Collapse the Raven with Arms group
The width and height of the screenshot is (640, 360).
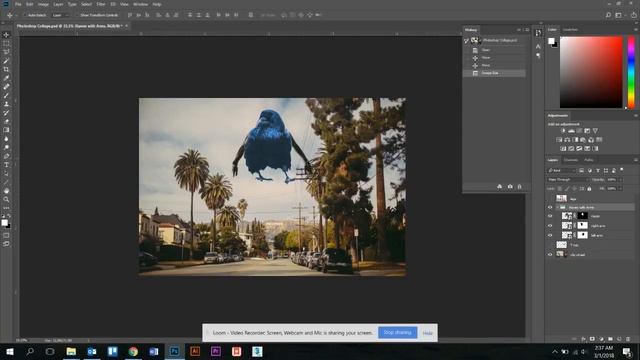point(557,207)
